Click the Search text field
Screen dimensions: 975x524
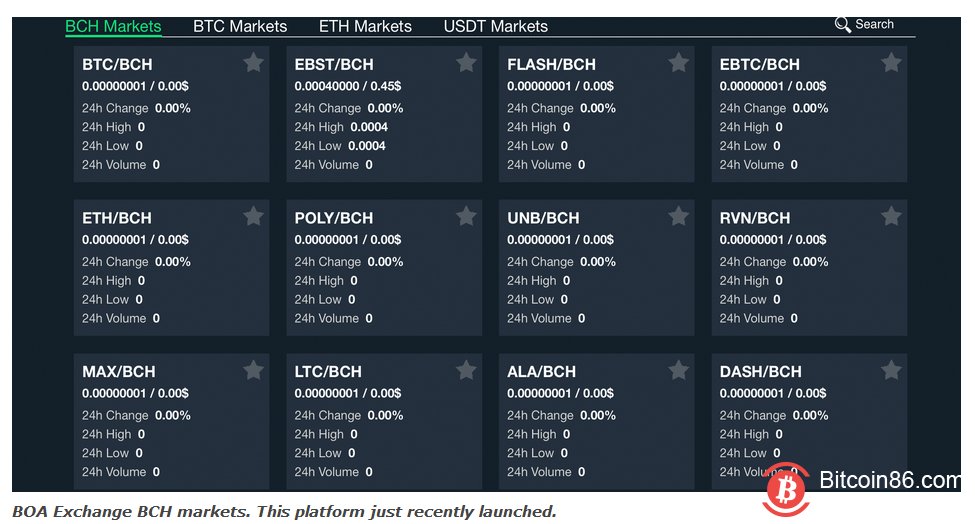pos(875,24)
